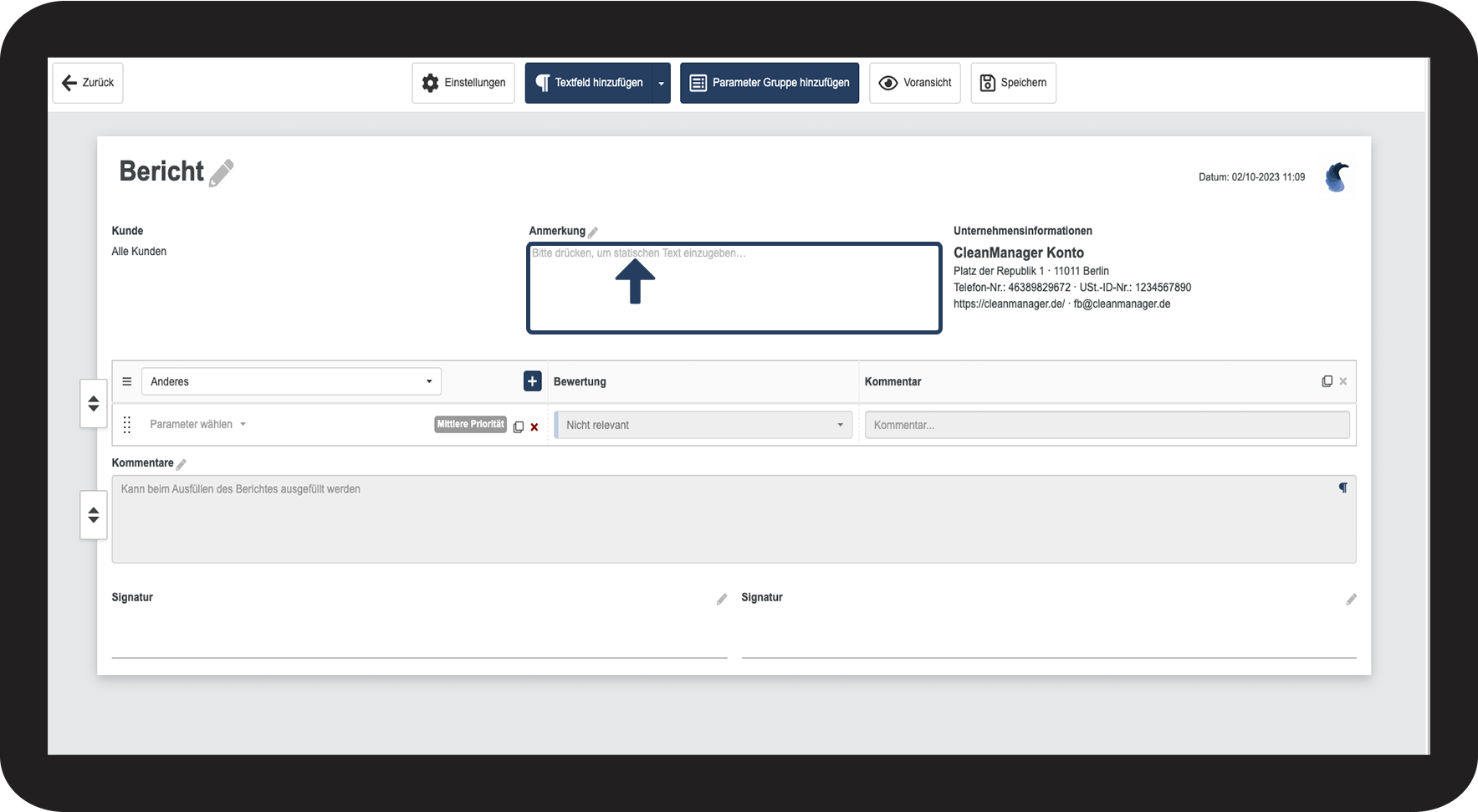Screen dimensions: 1478x812
Task: Edit the right Signatur field pencil
Action: pos(1351,599)
